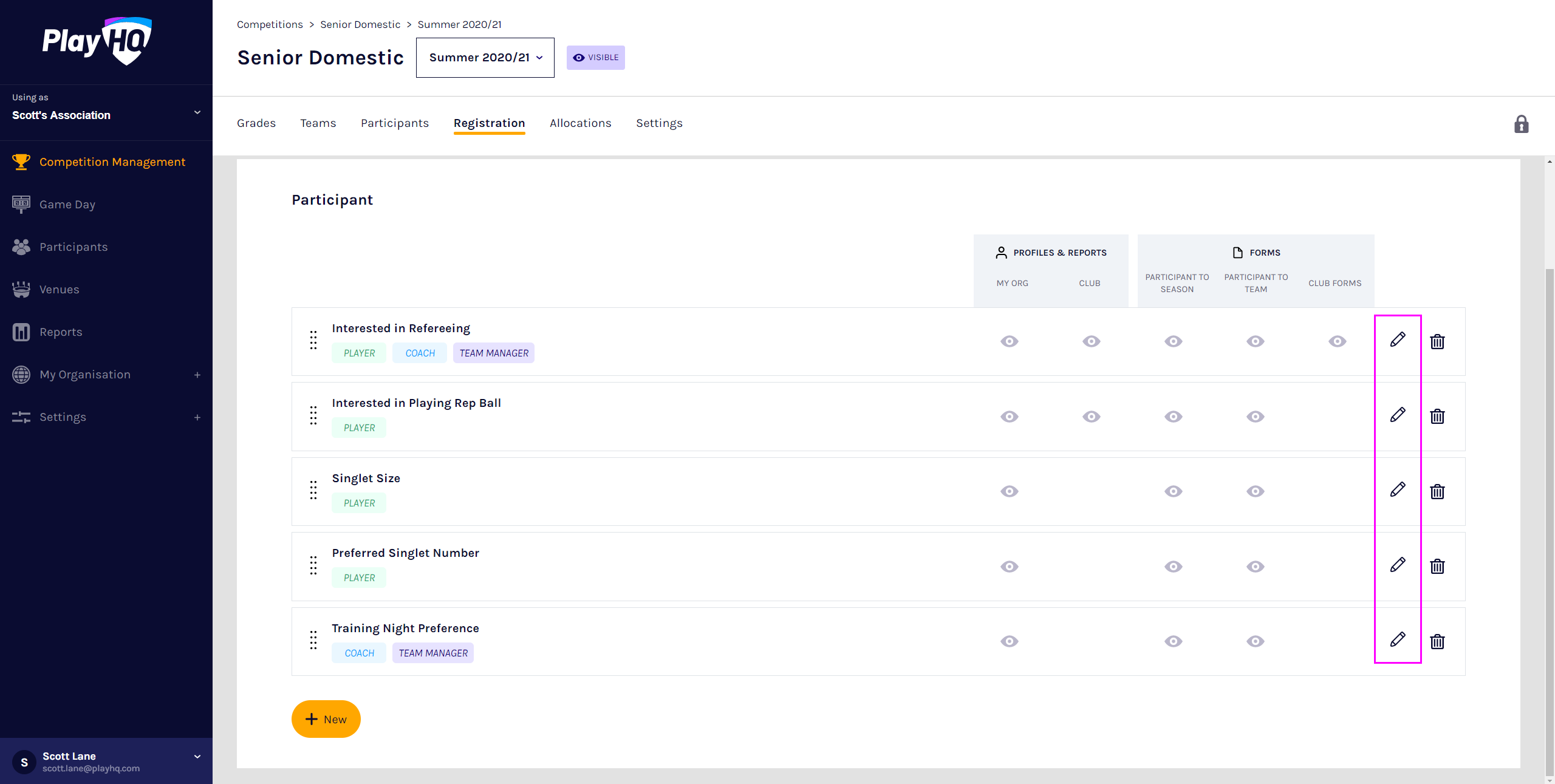Open the Scott Lane user menu chevron
The width and height of the screenshot is (1555, 784).
[197, 757]
